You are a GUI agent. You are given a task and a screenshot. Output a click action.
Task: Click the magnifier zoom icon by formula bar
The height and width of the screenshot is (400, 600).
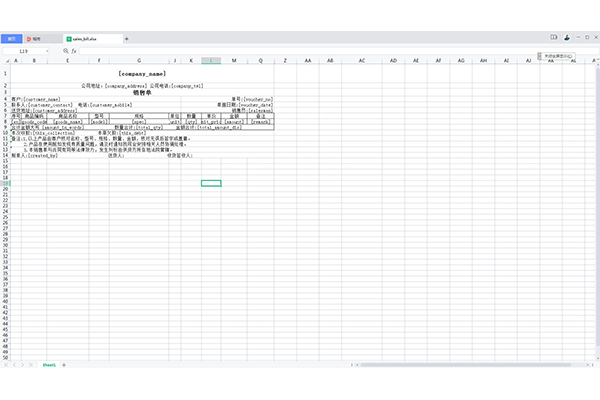(66, 51)
